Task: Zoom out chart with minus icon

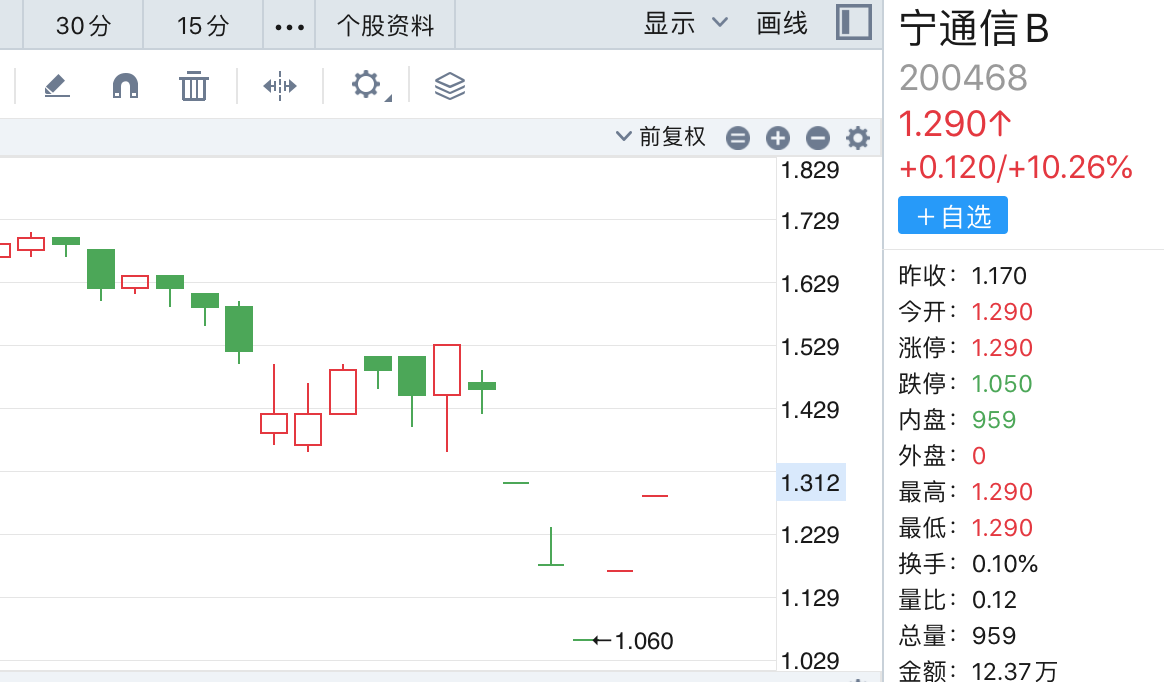Action: 818,138
